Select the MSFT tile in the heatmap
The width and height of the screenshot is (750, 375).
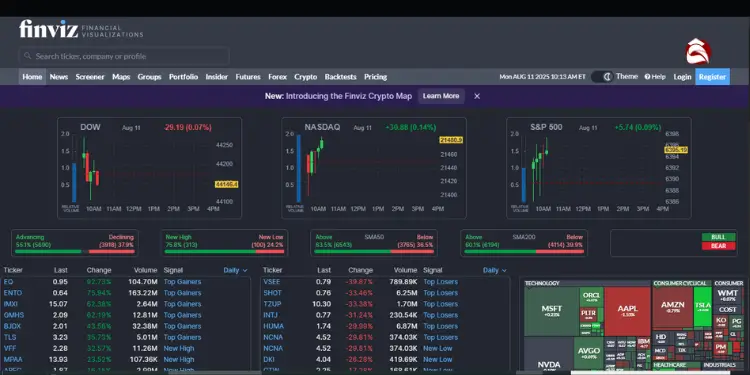pos(551,311)
